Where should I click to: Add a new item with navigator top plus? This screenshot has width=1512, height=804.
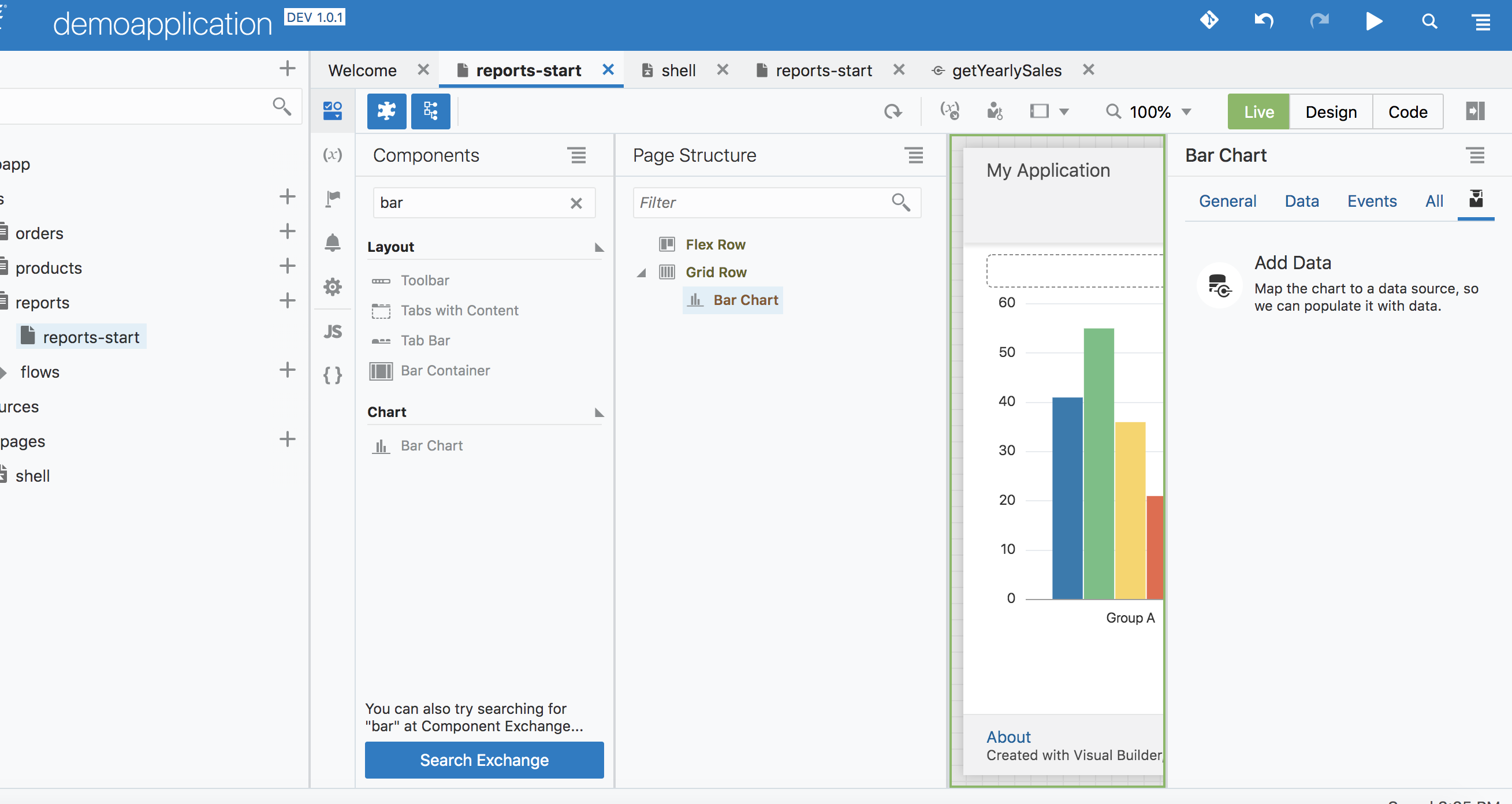coord(287,69)
